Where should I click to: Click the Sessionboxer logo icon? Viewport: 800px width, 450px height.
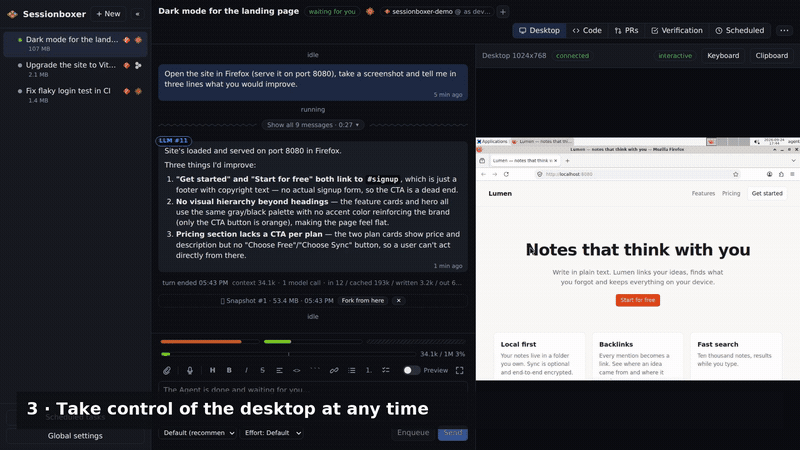pos(12,14)
